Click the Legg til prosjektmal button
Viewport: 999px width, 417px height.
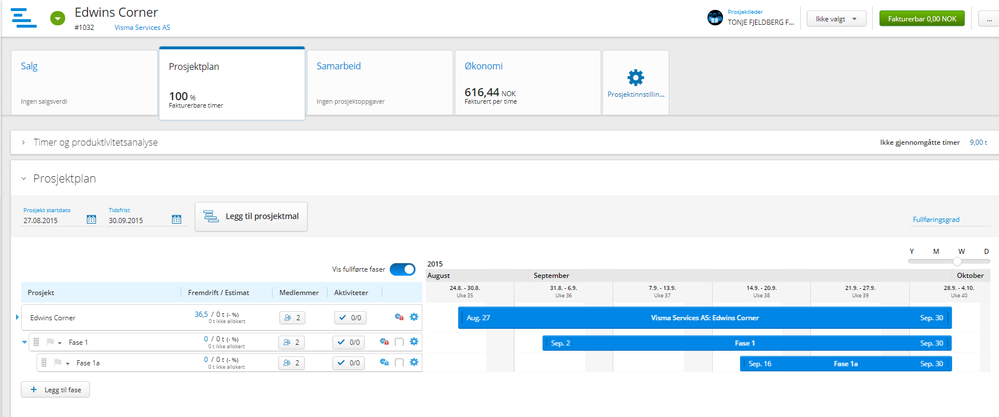click(251, 217)
